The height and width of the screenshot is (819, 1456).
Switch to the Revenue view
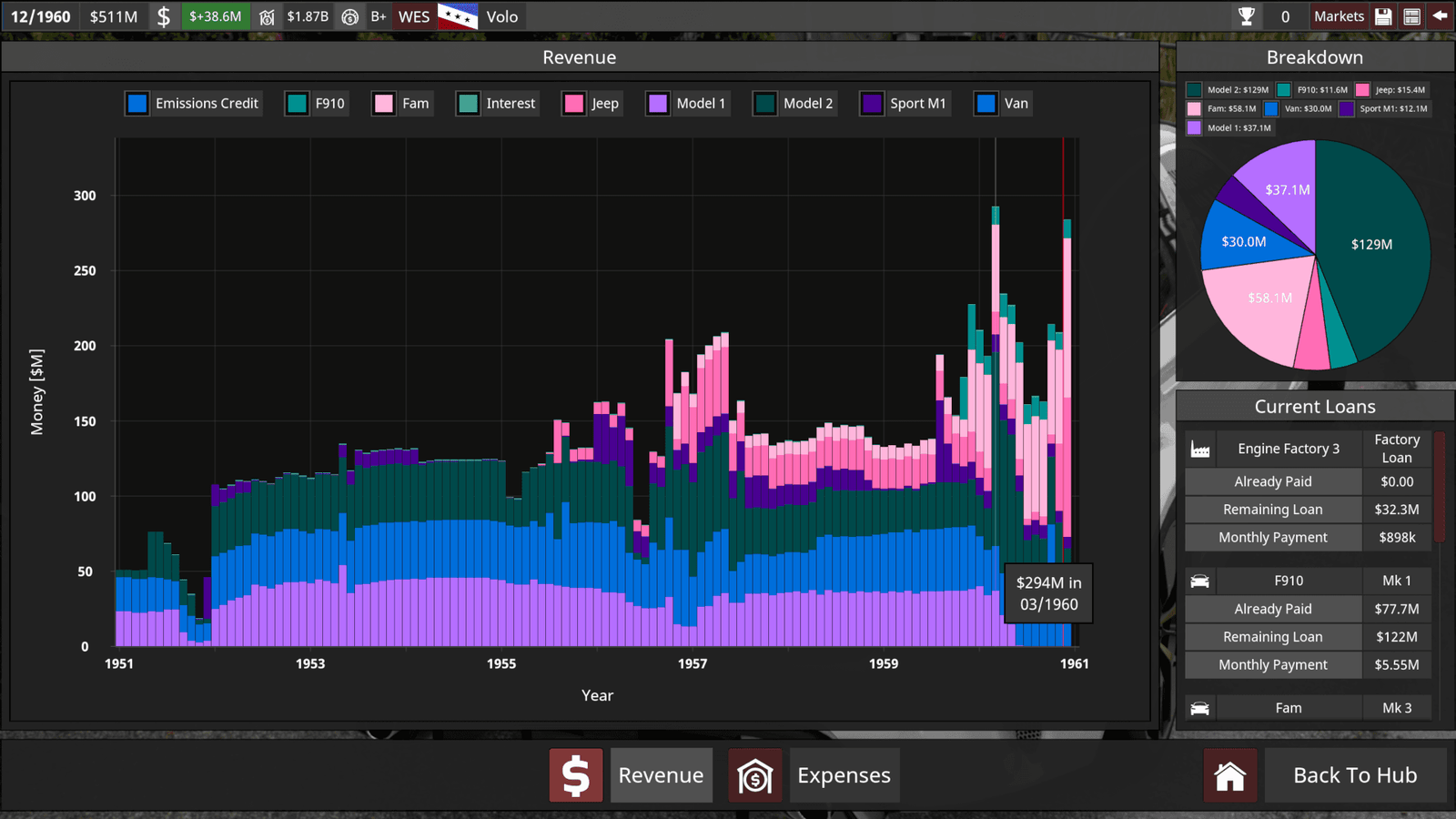click(x=661, y=775)
